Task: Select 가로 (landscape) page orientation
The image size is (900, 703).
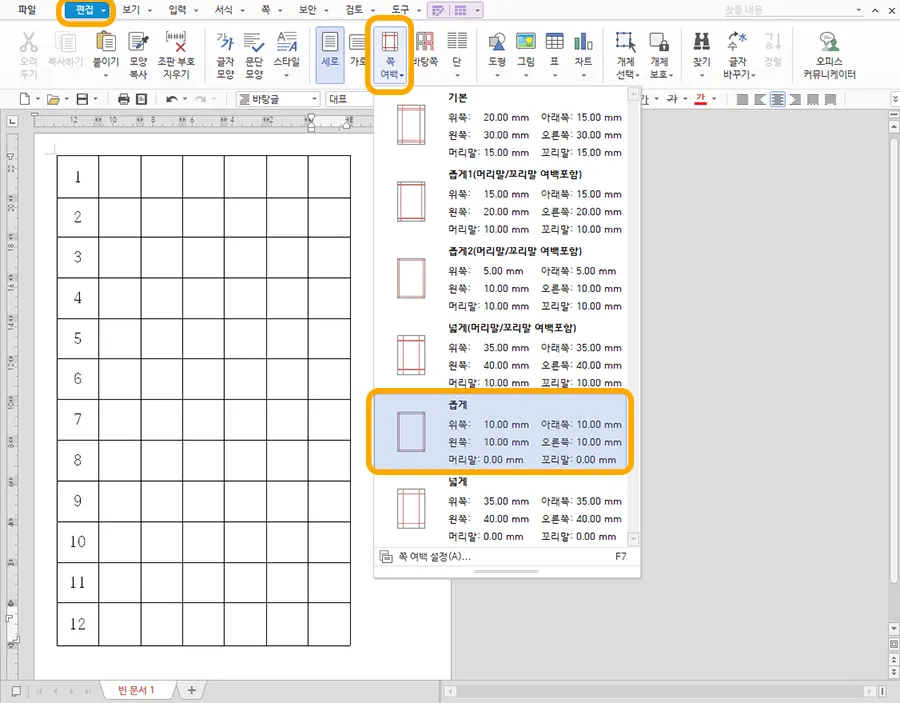Action: tap(358, 55)
